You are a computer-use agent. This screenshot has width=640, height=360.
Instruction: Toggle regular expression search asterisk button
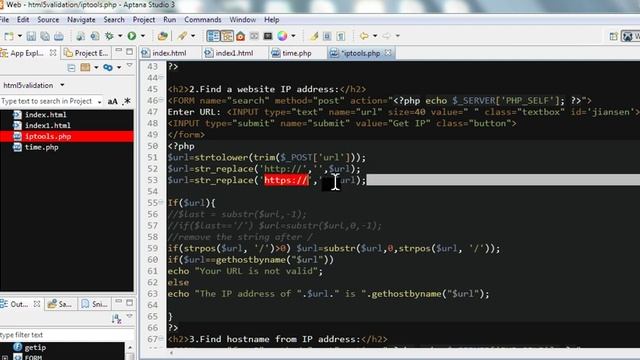pos(127,101)
